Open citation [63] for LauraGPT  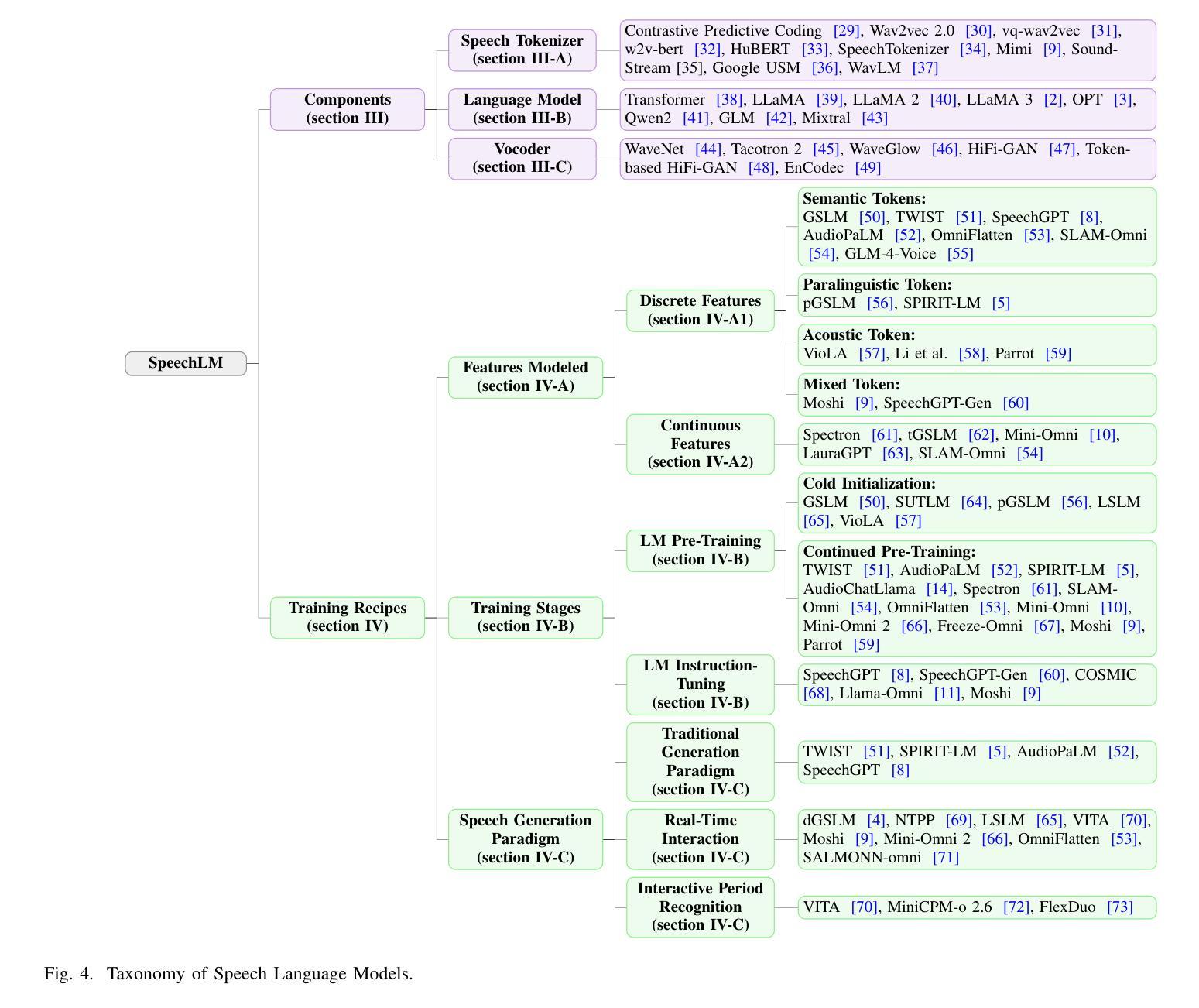point(896,454)
